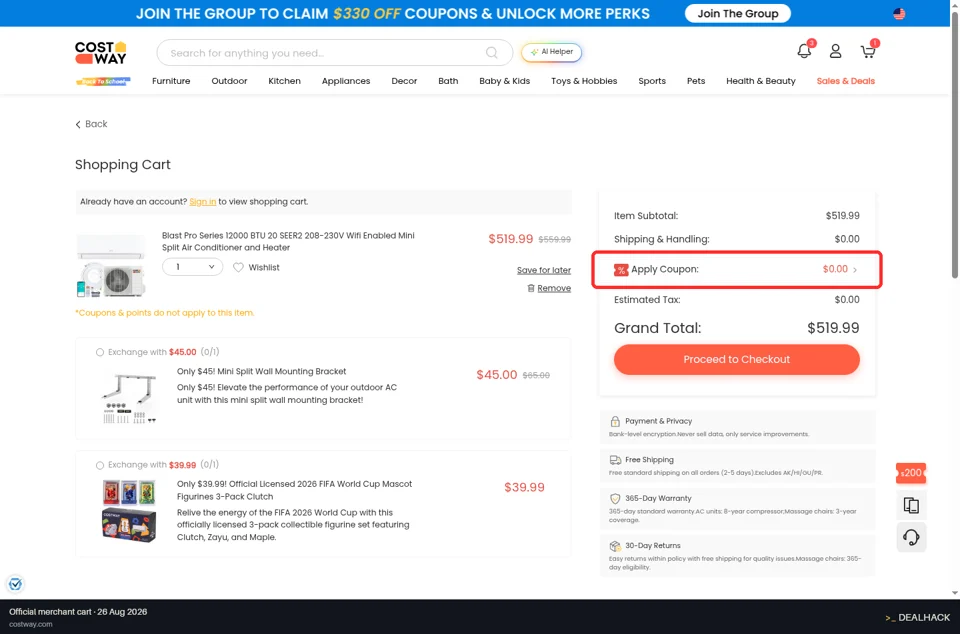This screenshot has width=960, height=634.
Task: Click FIFA World Cup Mascot Figurines title
Action: (294, 490)
